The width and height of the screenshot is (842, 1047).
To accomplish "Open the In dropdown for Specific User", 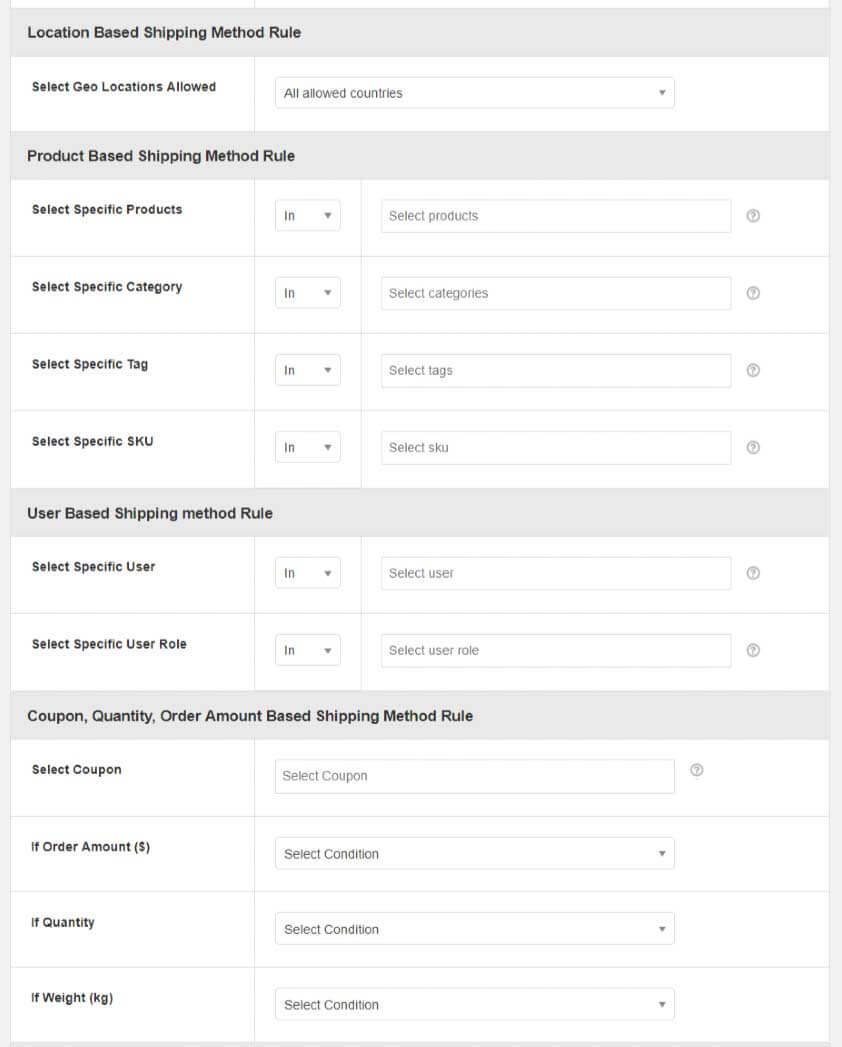I will point(307,573).
